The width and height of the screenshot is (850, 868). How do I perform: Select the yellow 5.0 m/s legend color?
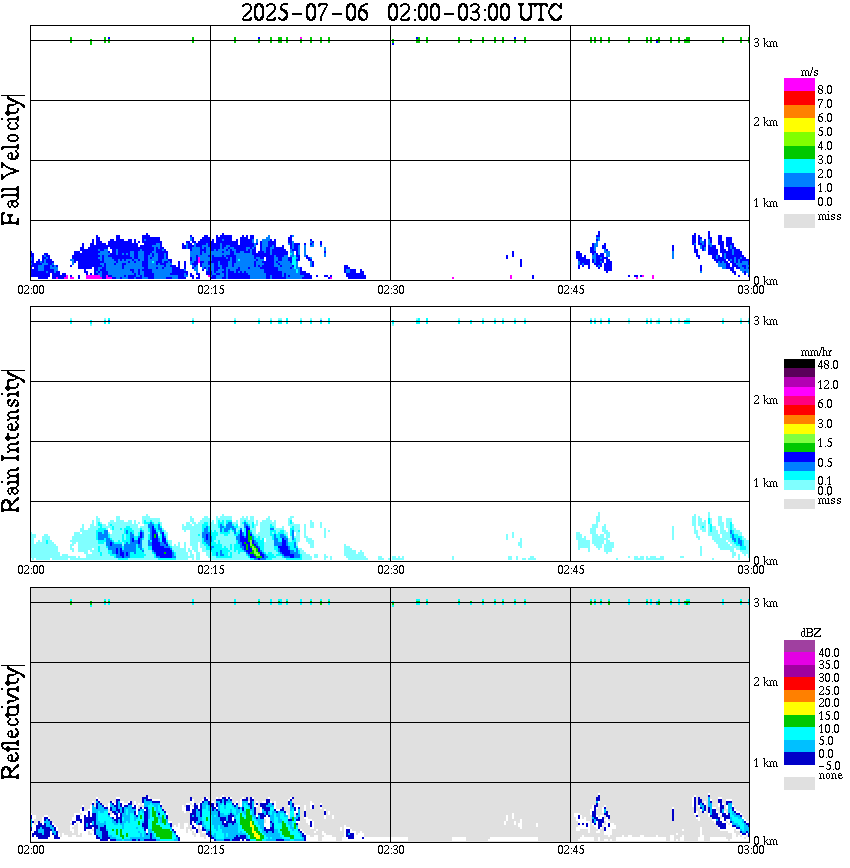799,125
